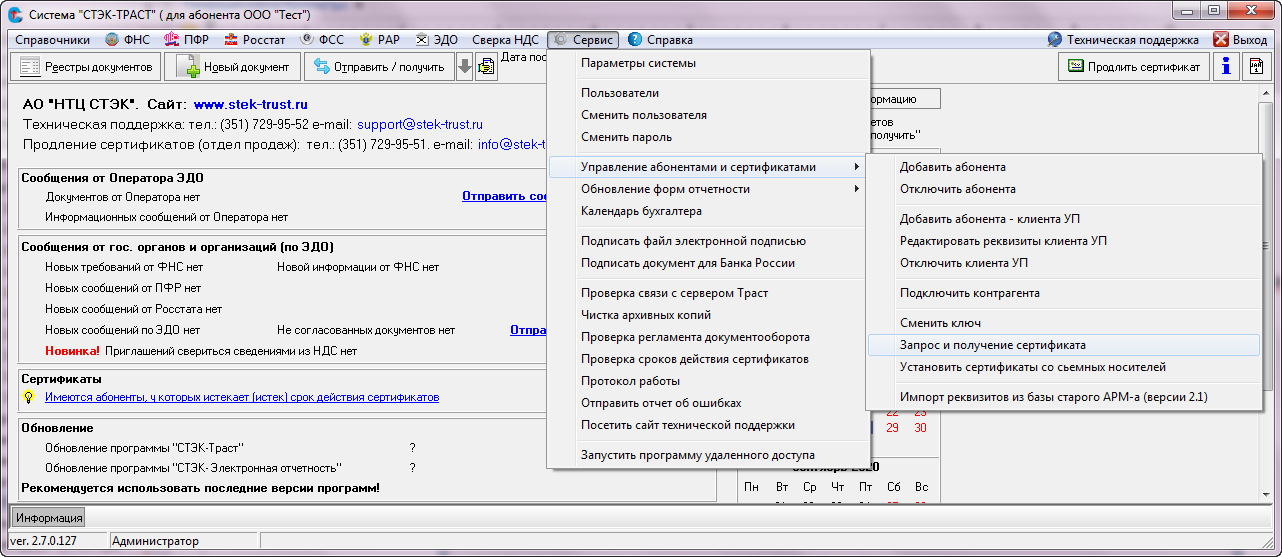Select Запрос и получение сертификата
The image size is (1282, 557).
click(x=1064, y=345)
